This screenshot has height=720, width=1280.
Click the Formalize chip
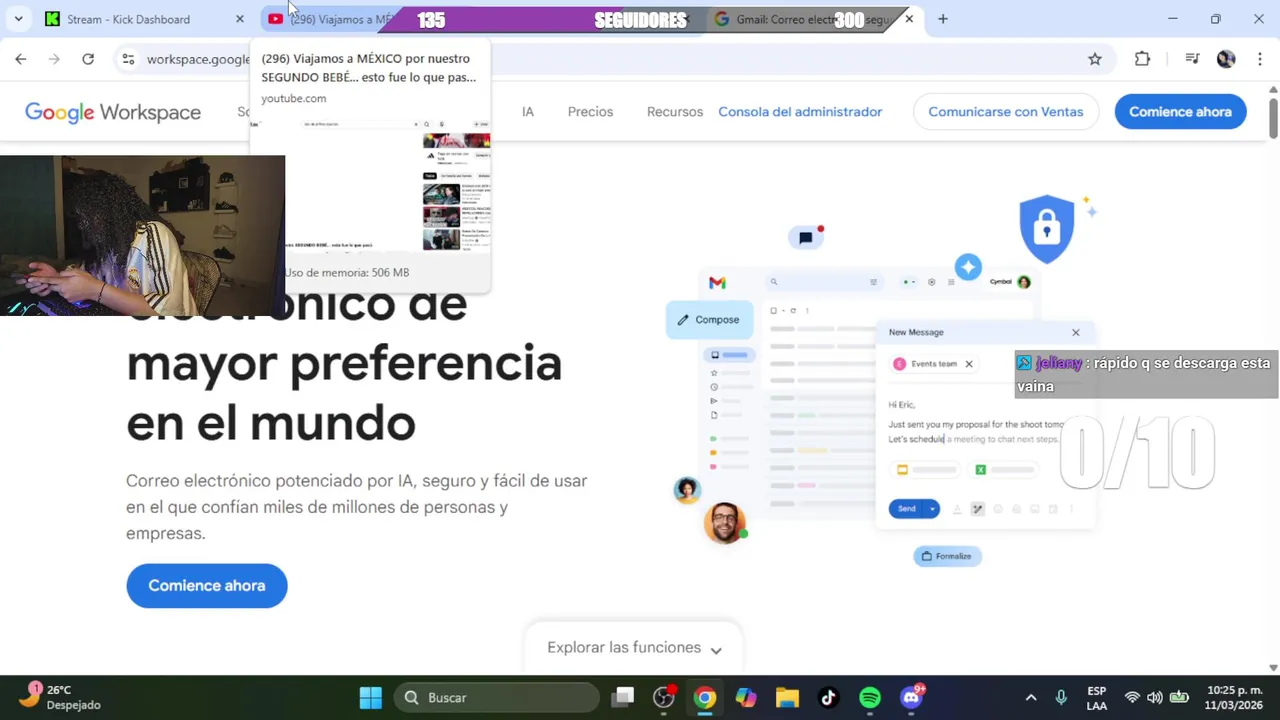click(x=947, y=556)
